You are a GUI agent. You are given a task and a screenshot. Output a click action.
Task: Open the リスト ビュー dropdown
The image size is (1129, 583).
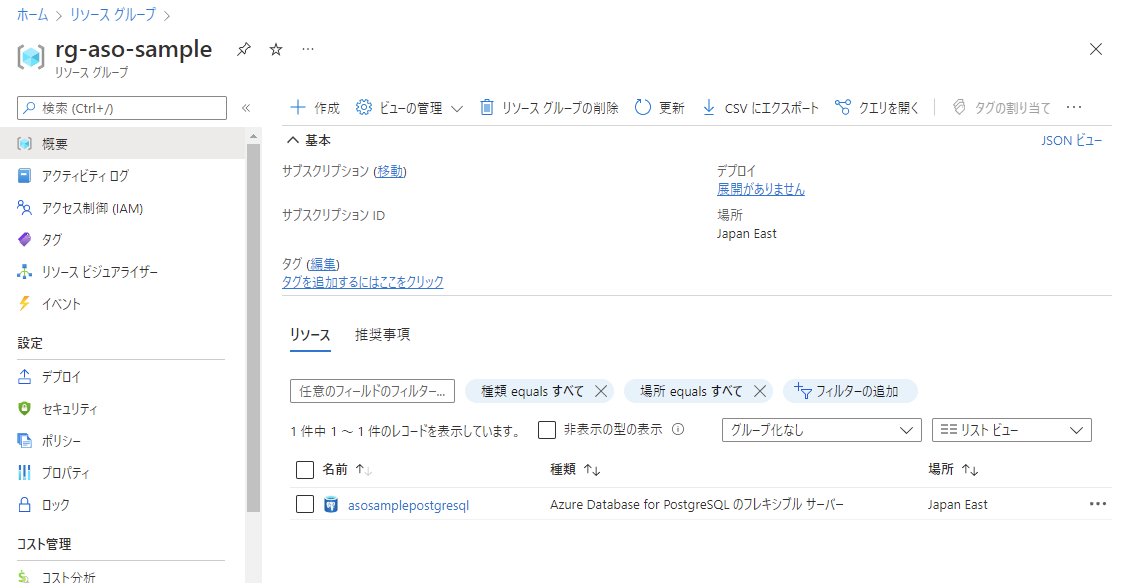(1012, 430)
